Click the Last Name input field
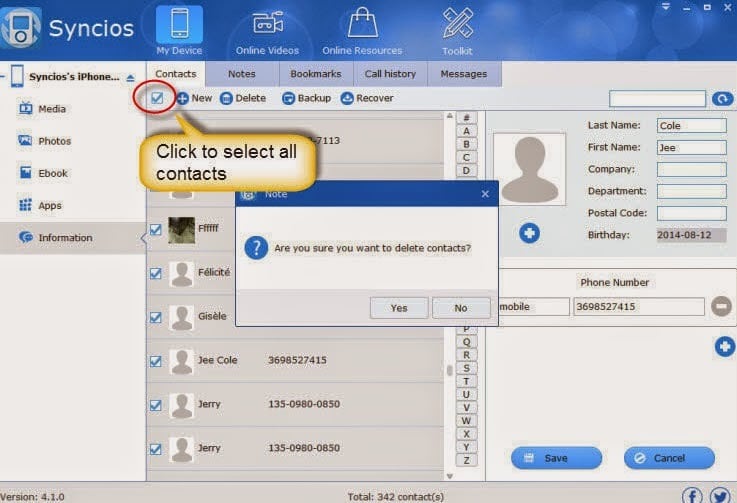737x503 pixels. coord(691,126)
